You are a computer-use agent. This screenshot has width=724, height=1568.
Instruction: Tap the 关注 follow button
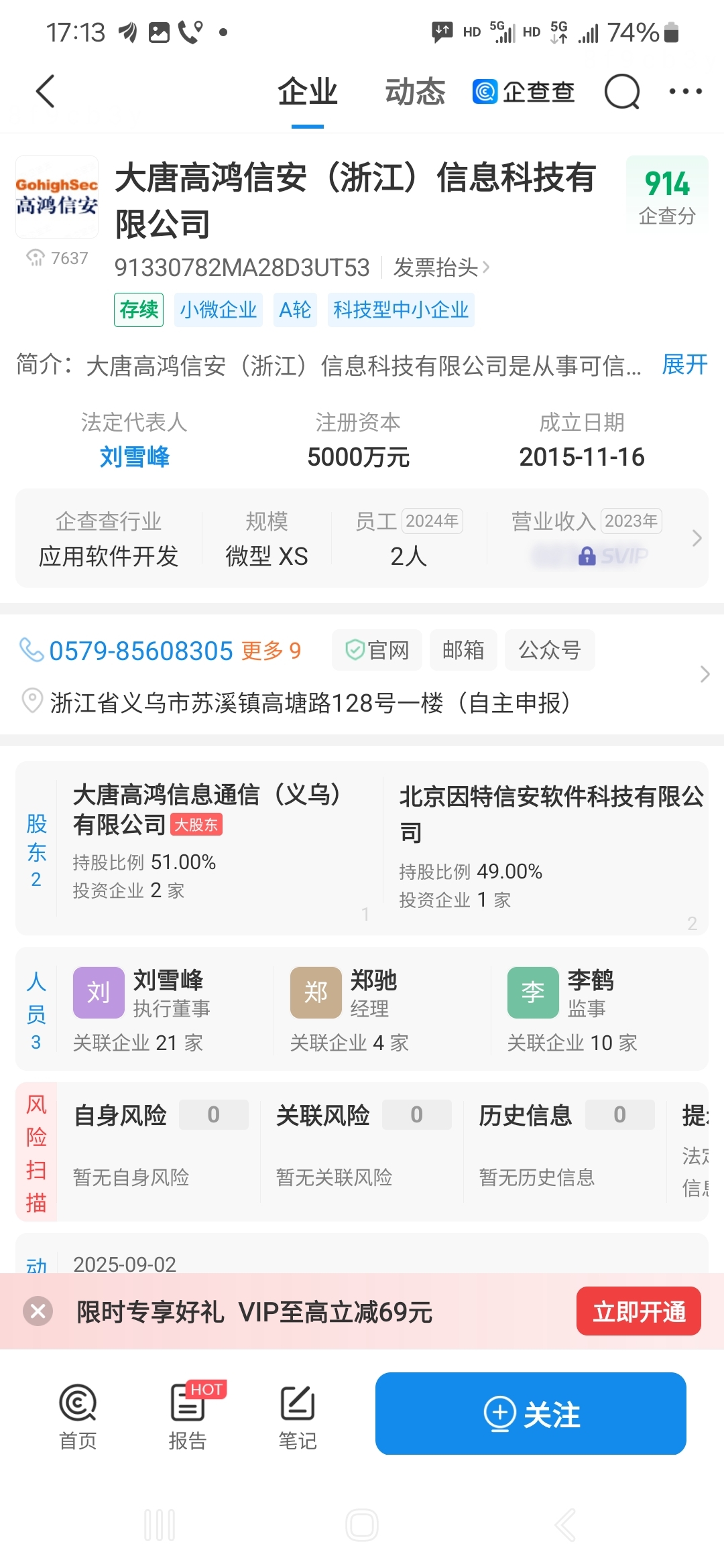(531, 1413)
